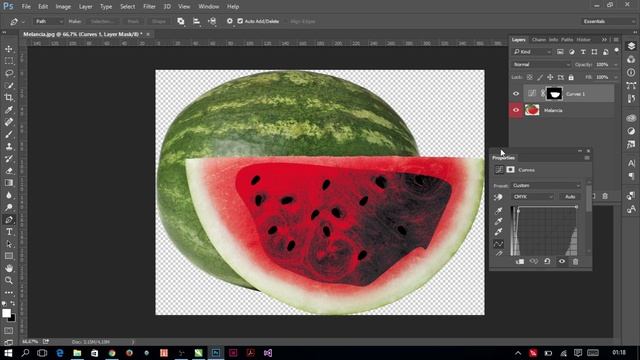This screenshot has width=640, height=360.
Task: Toggle layer filtering on or off
Action: [x=616, y=51]
